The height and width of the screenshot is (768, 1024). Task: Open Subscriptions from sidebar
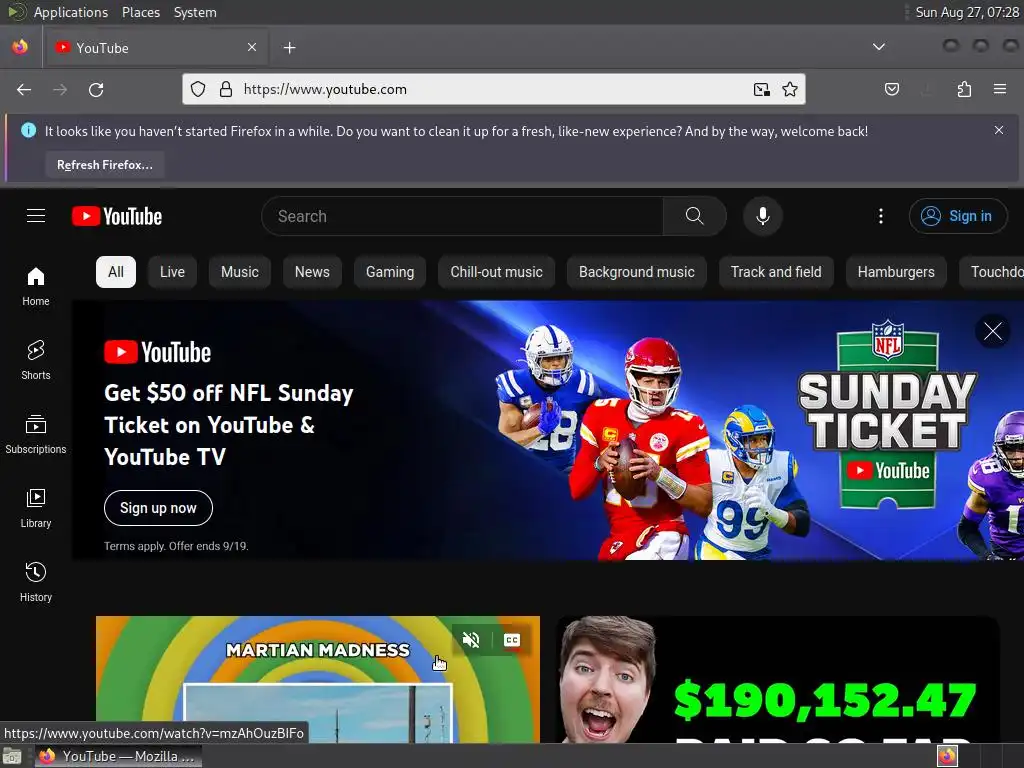click(x=36, y=434)
